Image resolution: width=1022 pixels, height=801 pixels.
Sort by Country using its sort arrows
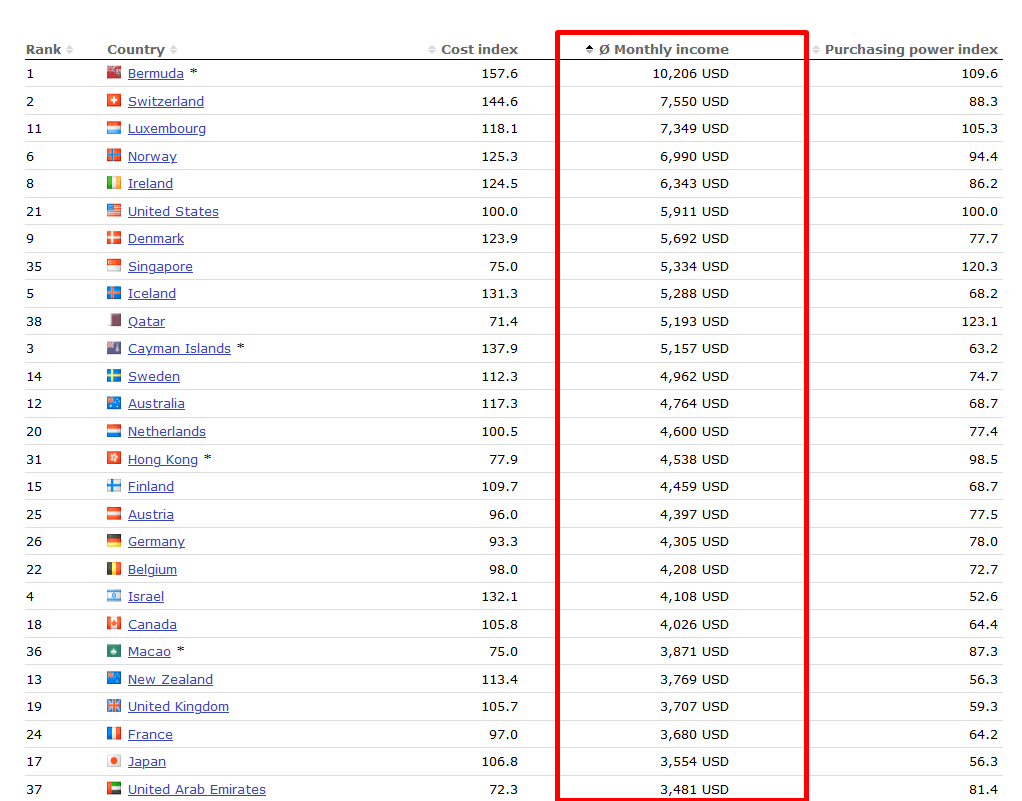tap(173, 50)
